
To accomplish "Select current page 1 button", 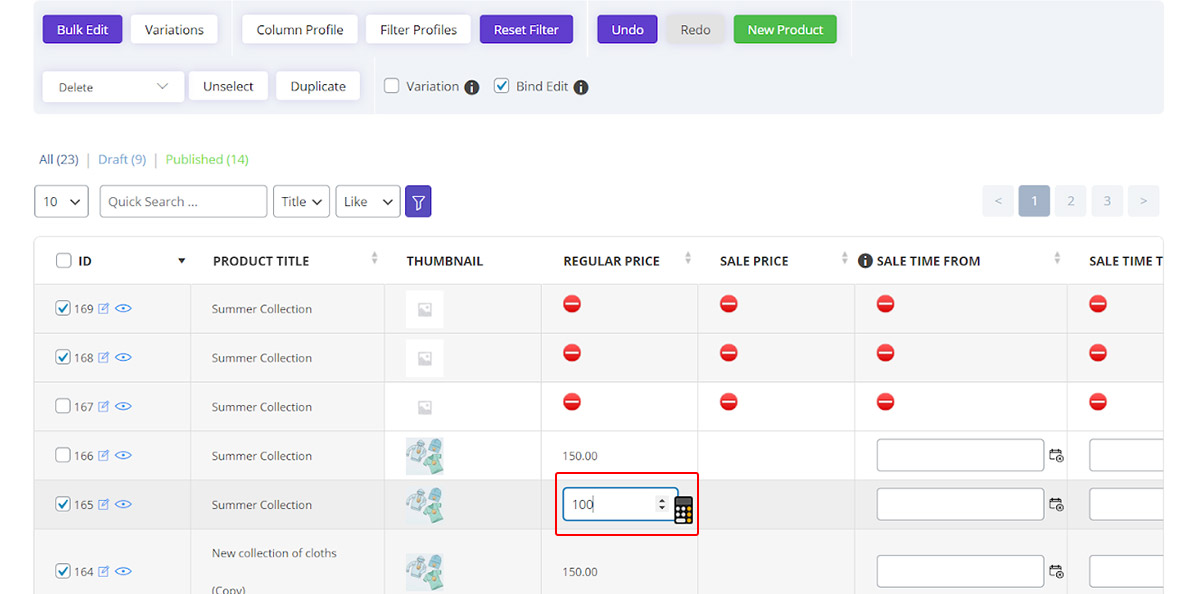I will pyautogui.click(x=1034, y=201).
